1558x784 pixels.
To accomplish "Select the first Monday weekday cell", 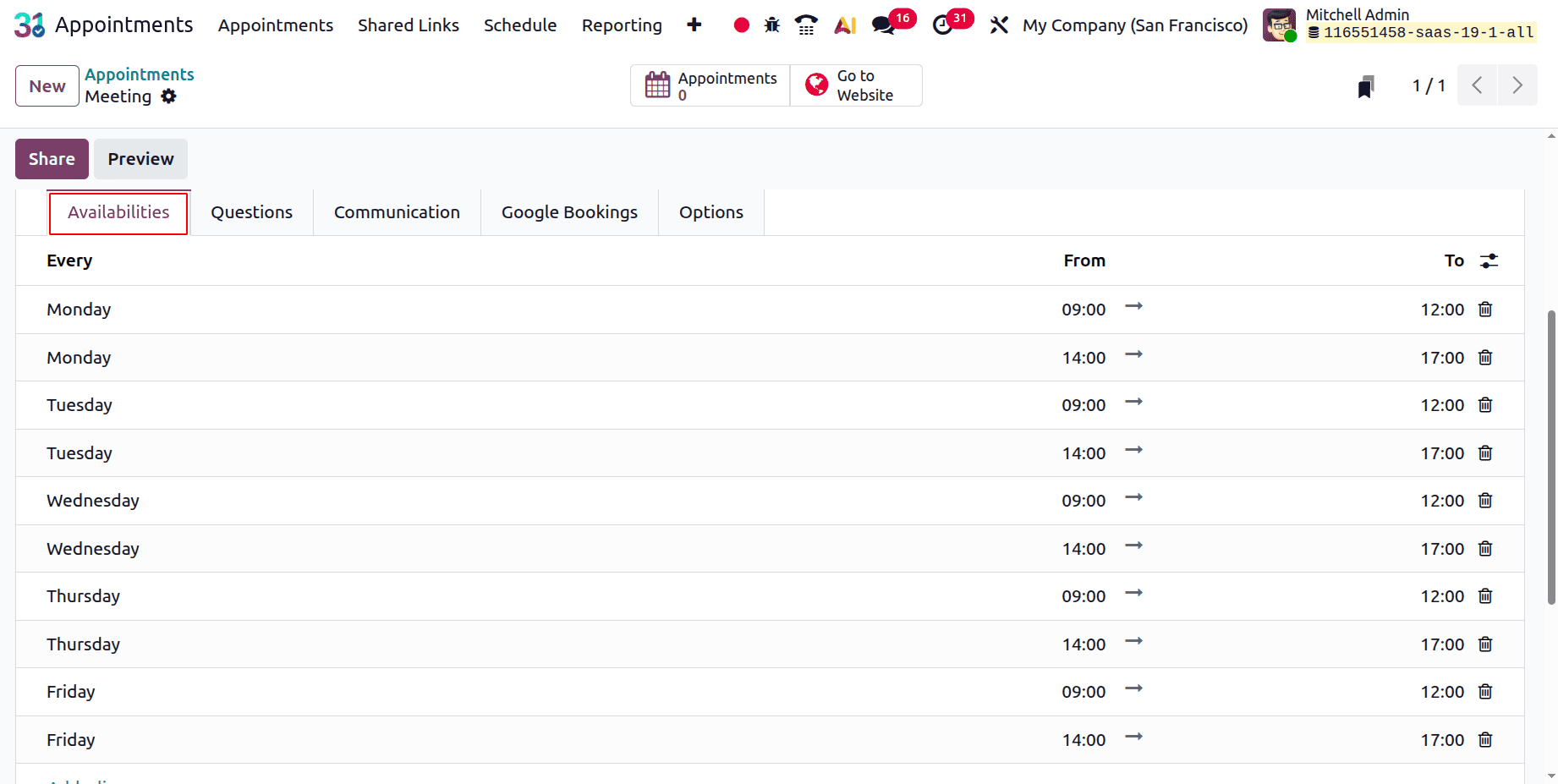I will click(79, 310).
